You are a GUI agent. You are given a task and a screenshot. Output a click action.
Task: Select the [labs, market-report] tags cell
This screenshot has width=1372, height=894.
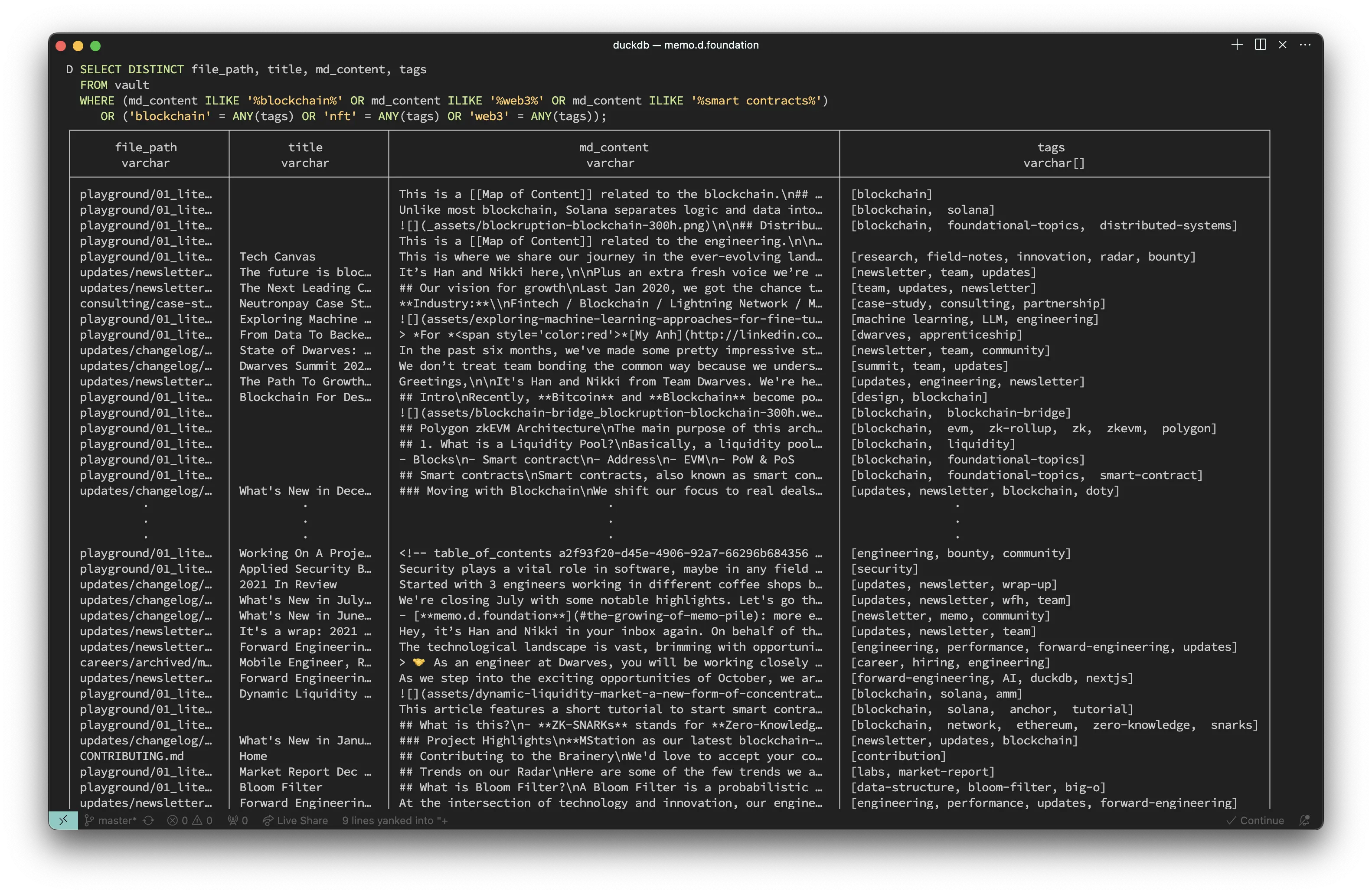(x=923, y=771)
